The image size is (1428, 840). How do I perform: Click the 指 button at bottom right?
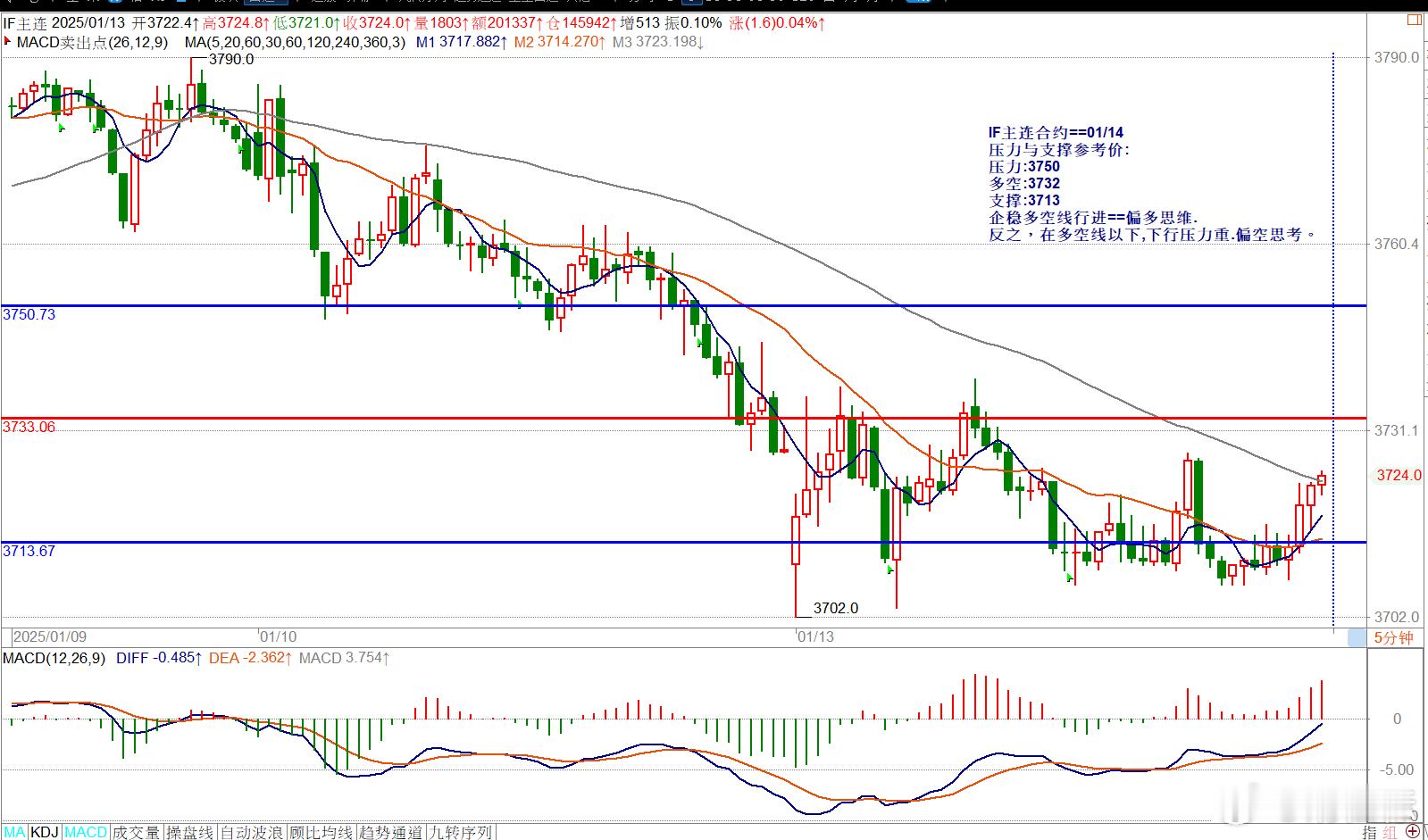tap(1371, 833)
